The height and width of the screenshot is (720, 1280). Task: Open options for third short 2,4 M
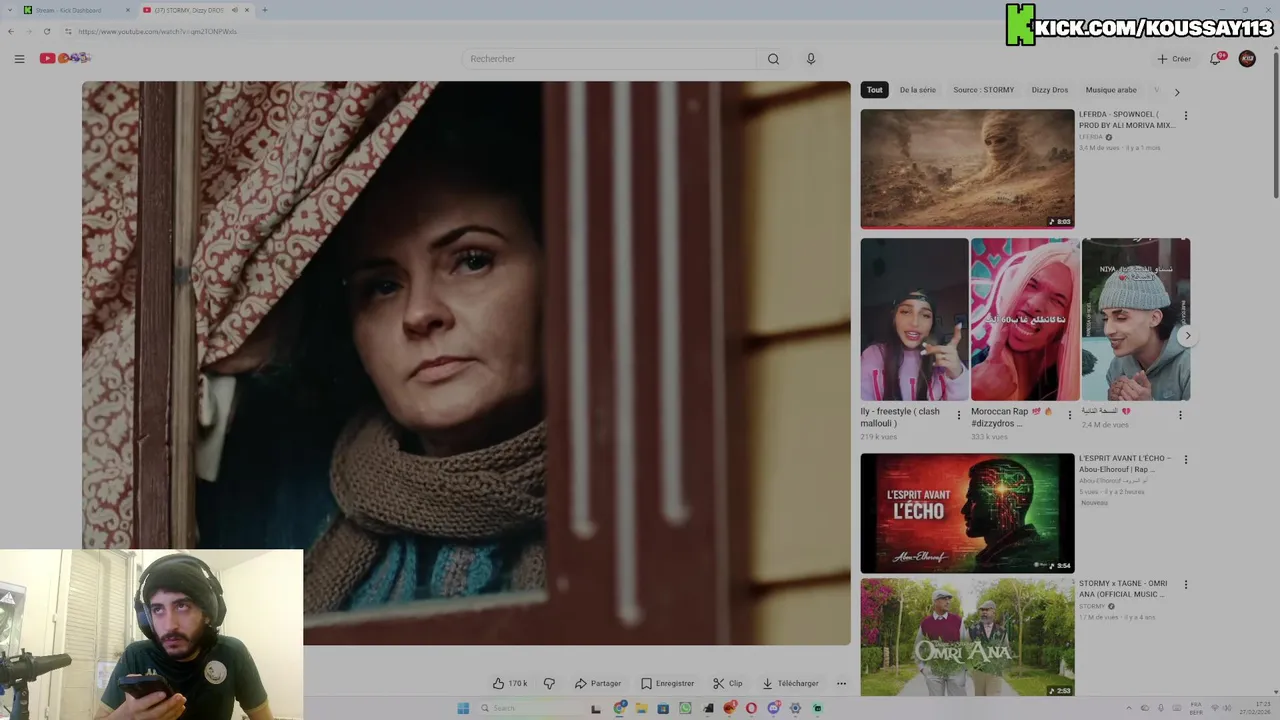[1180, 415]
